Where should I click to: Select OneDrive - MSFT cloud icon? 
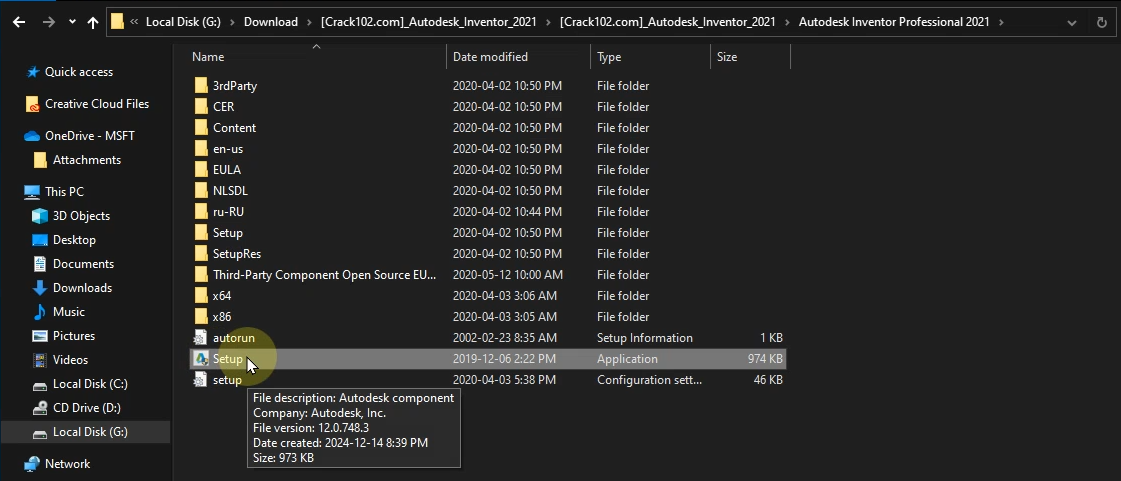(33, 136)
